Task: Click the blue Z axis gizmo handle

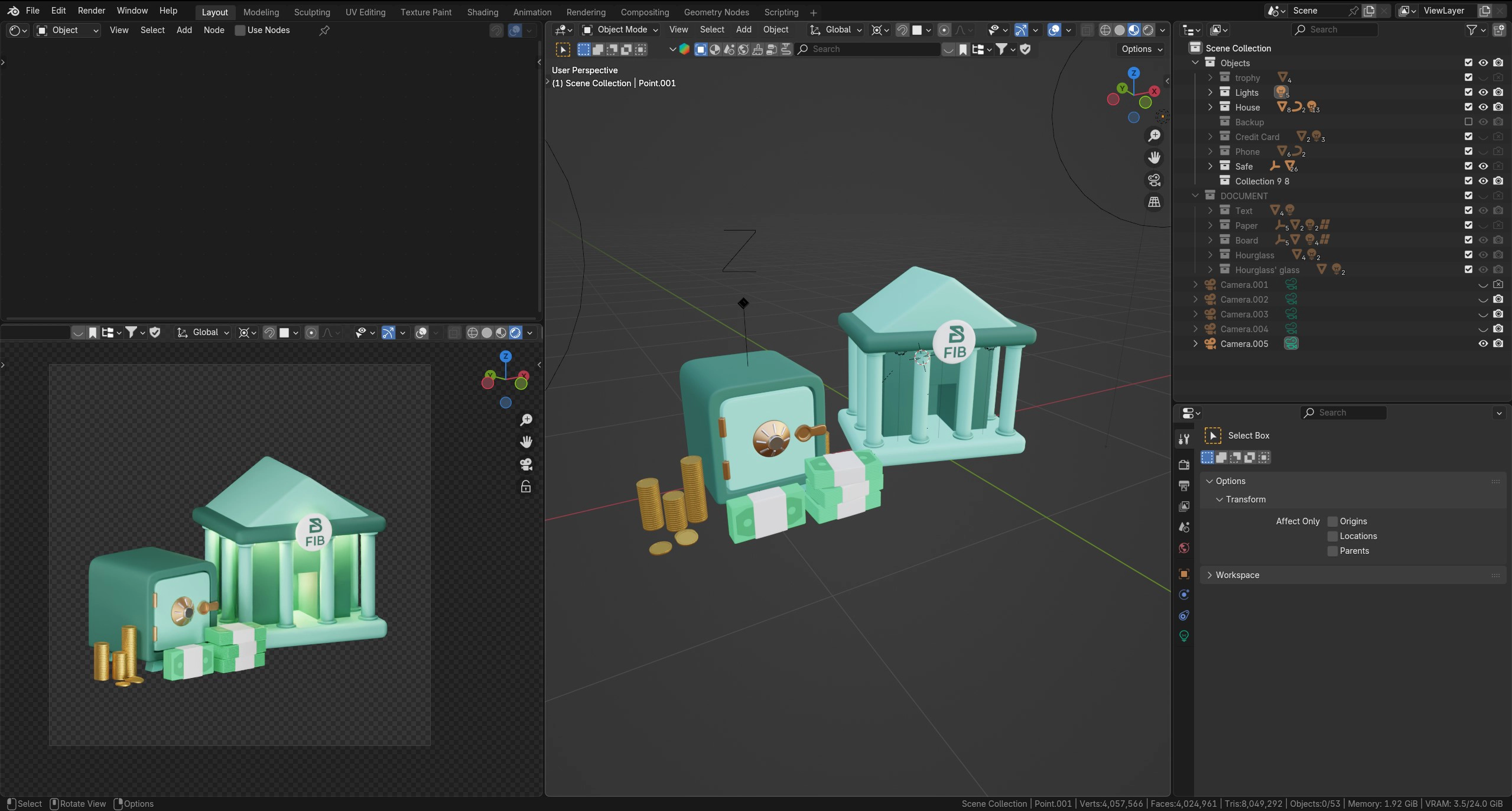Action: point(1133,73)
